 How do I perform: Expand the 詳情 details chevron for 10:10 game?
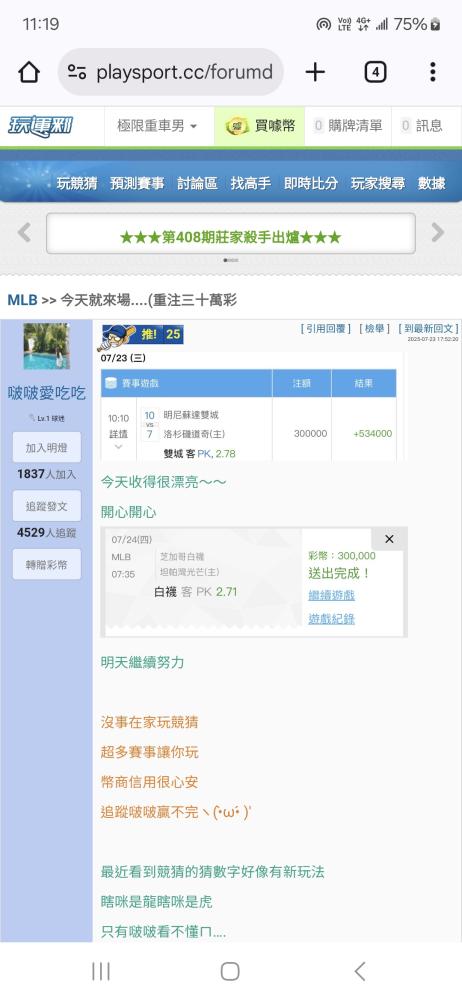pos(118,446)
